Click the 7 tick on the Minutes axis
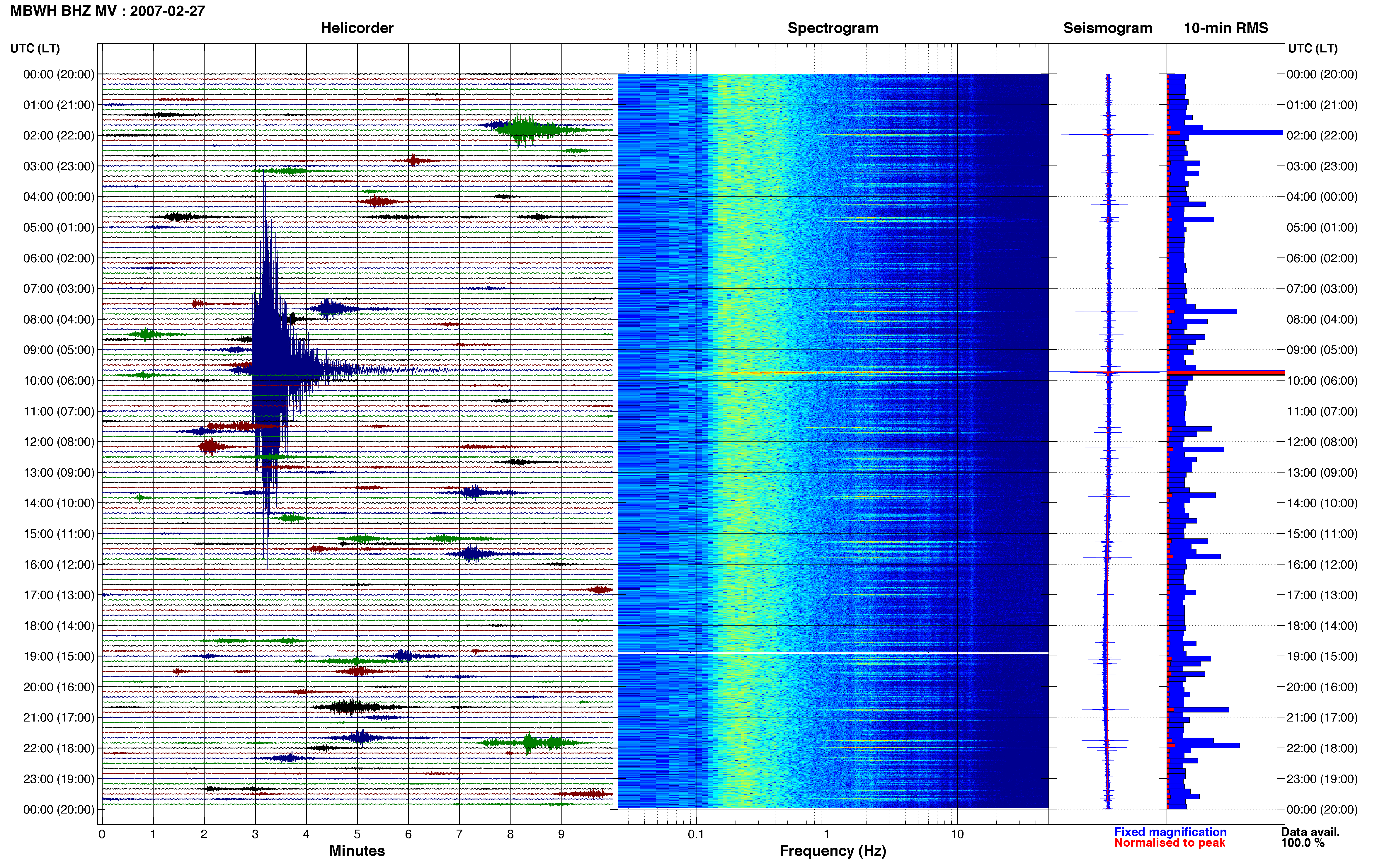The image size is (1389, 868). pyautogui.click(x=459, y=834)
